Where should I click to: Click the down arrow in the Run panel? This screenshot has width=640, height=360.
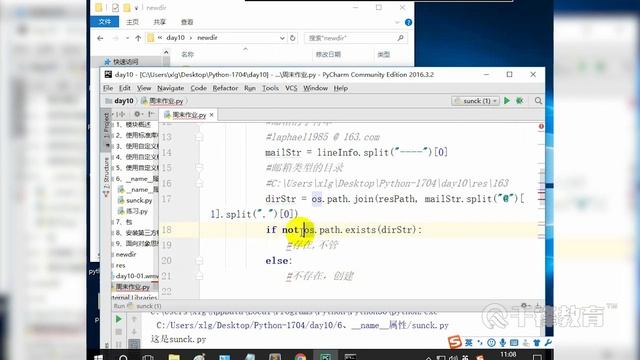pos(134,332)
